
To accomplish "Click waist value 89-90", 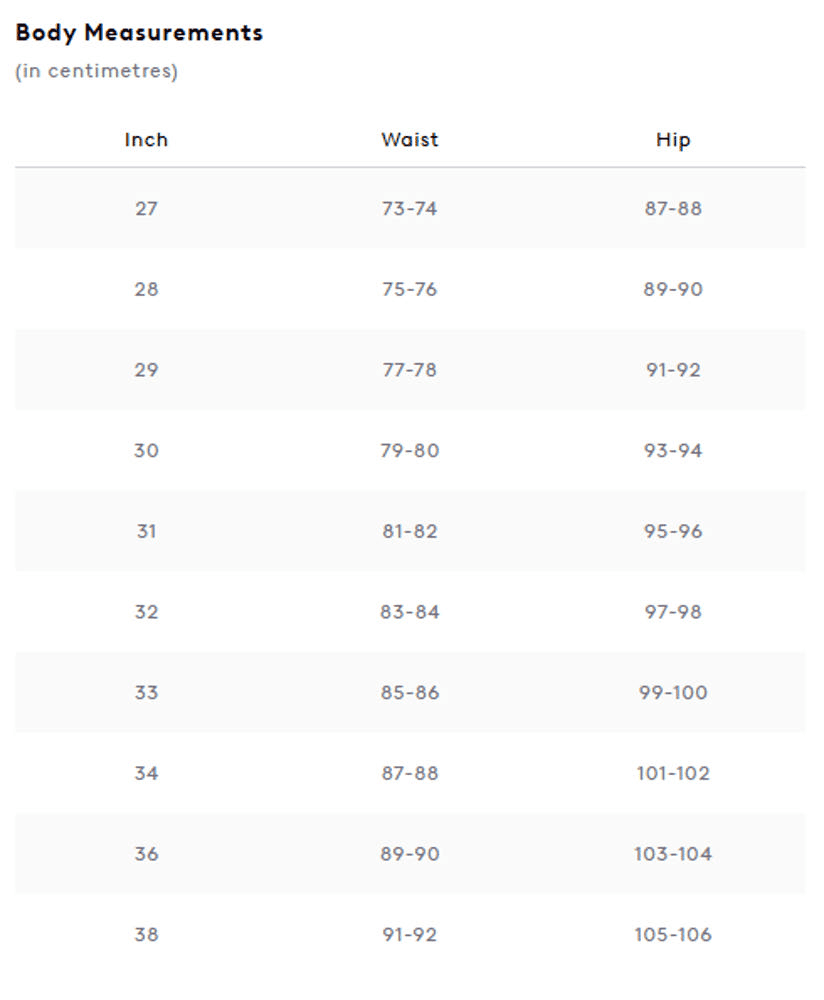I will pyautogui.click(x=409, y=854).
